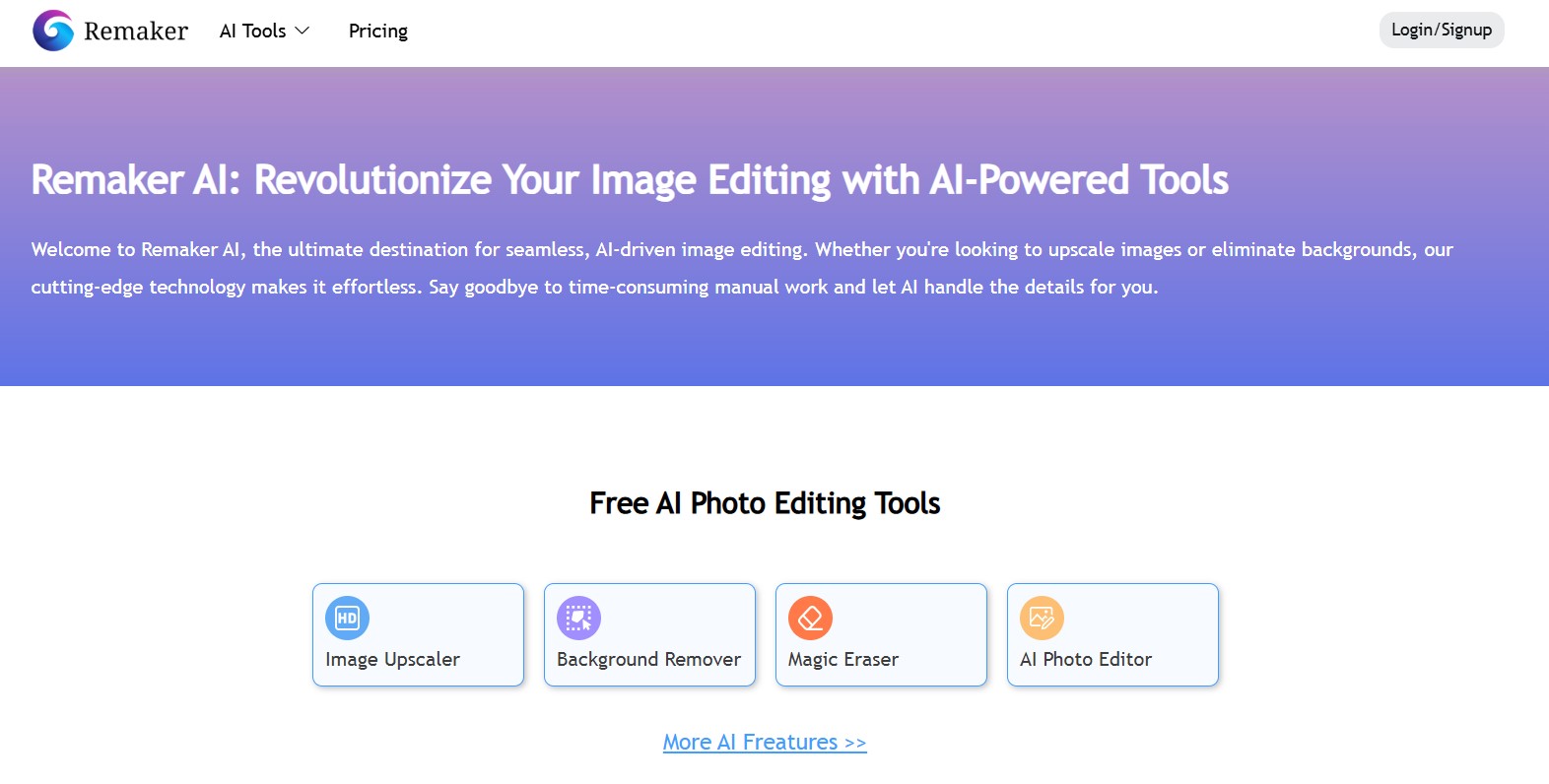Click the >> arrows after More AI Freatures
Image resolution: width=1549 pixels, height=784 pixels.
pyautogui.click(x=855, y=743)
